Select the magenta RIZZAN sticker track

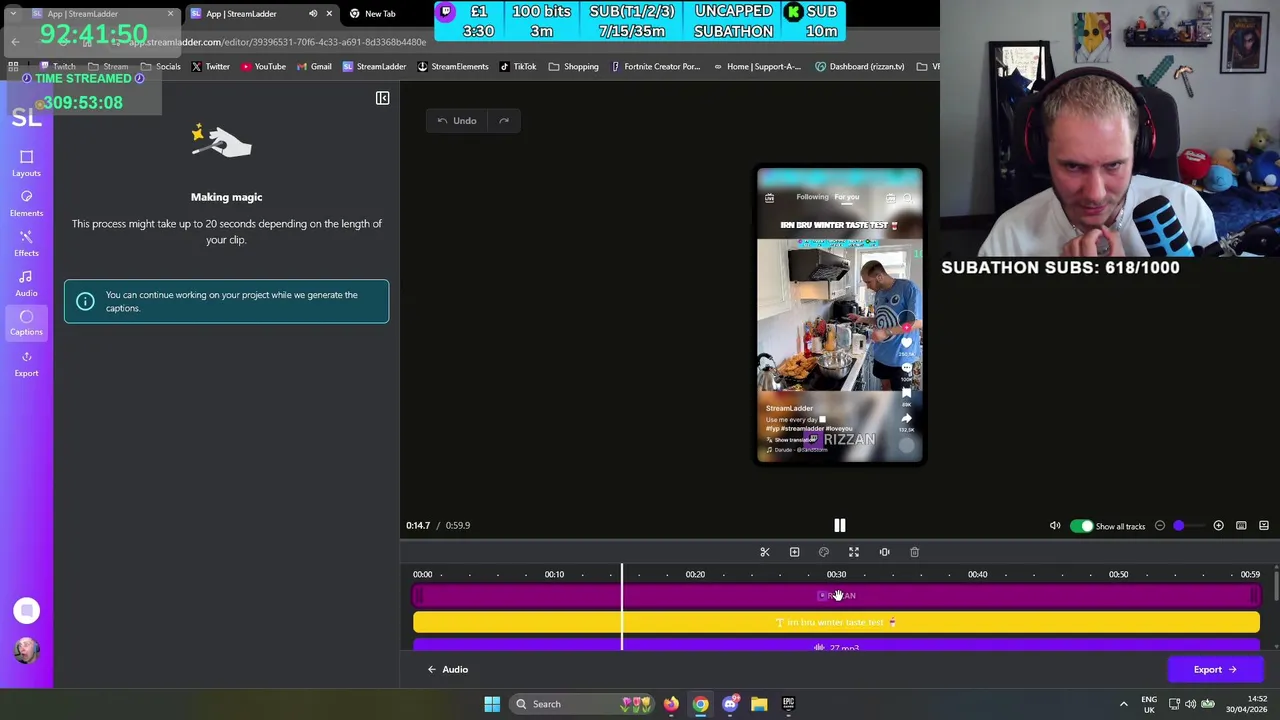836,596
